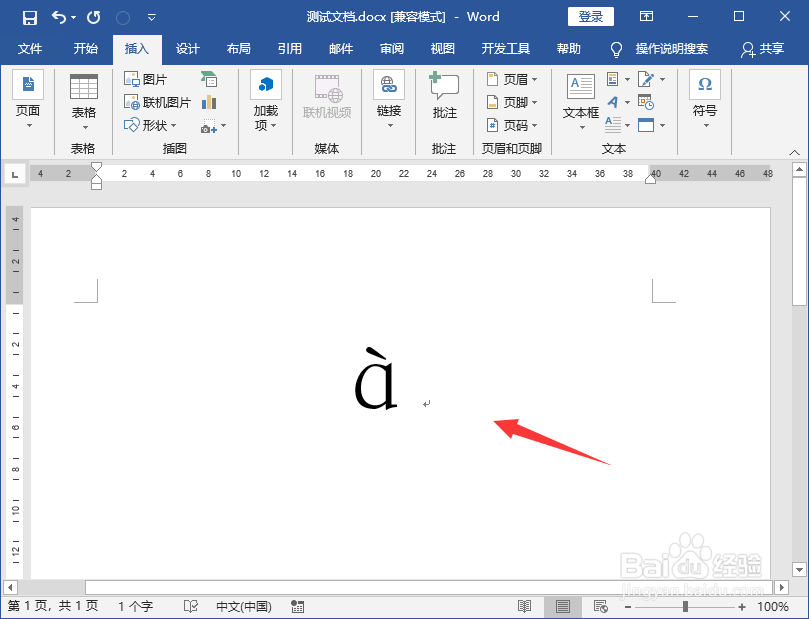Click the word count '1 个字'
Viewport: 809px width, 619px height.
click(136, 606)
